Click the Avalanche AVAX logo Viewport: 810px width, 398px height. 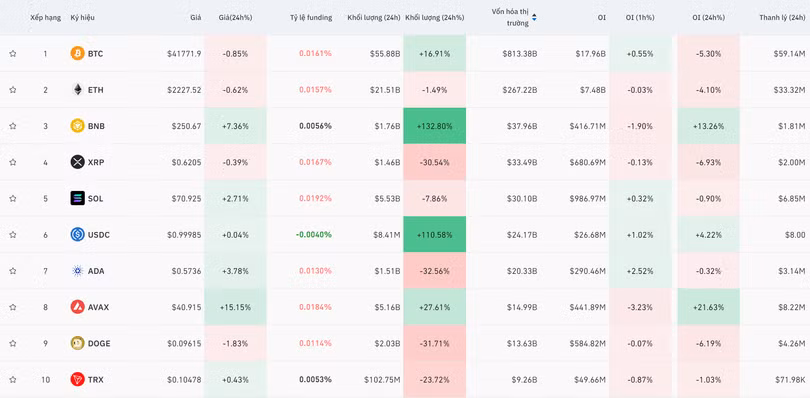coord(77,307)
